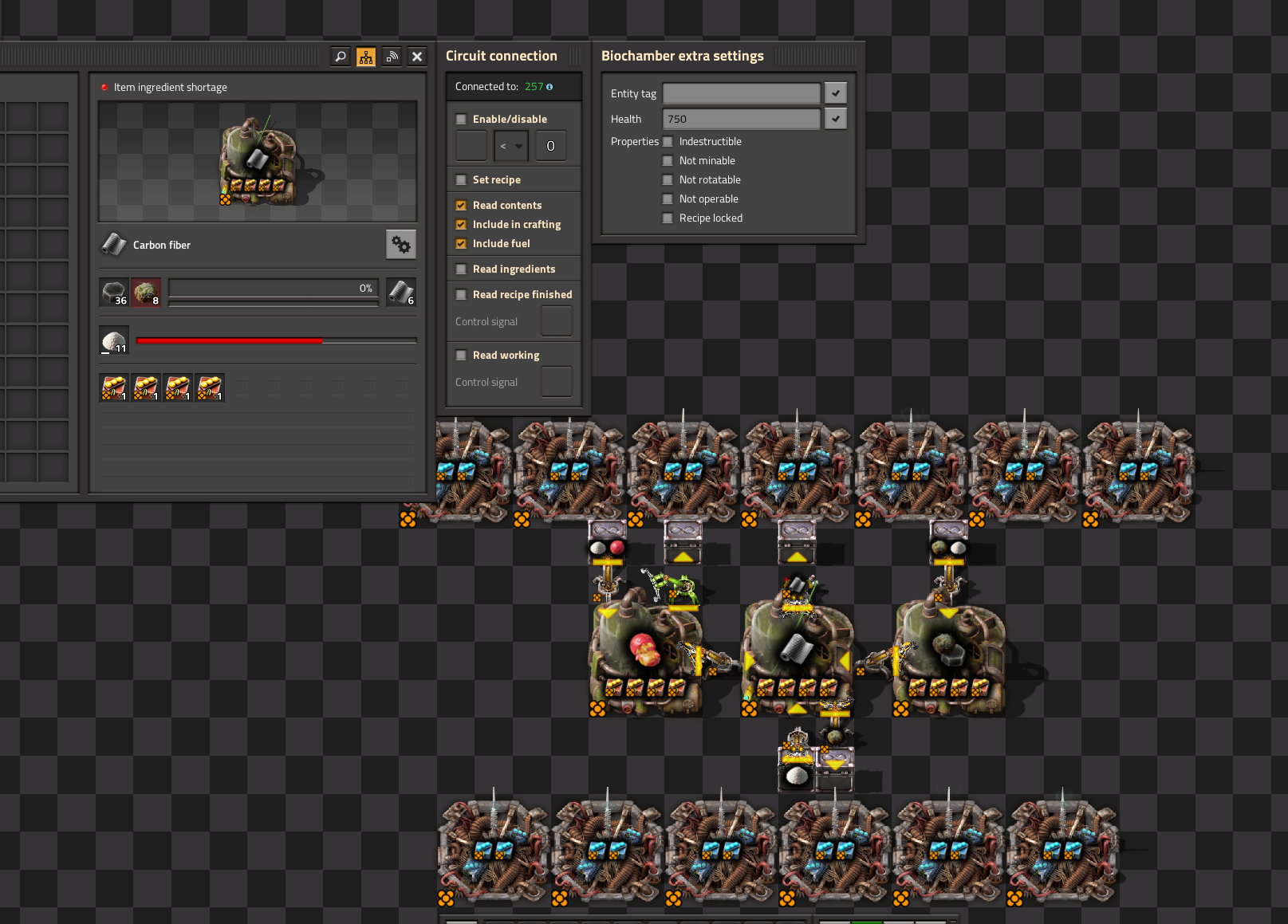Viewport: 1288px width, 924px height.
Task: Toggle the circuit network connection icon
Action: point(366,57)
